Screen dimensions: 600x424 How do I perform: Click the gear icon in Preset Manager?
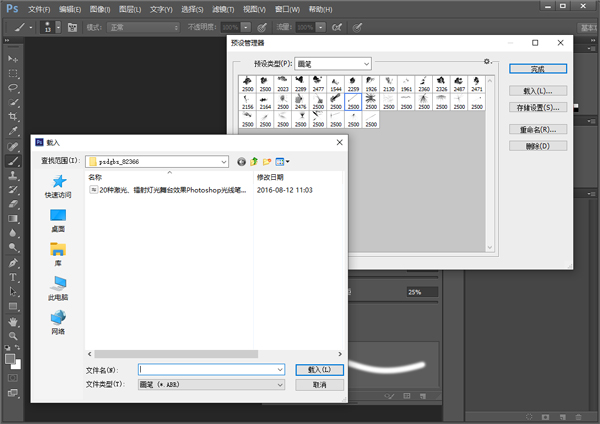(x=486, y=62)
